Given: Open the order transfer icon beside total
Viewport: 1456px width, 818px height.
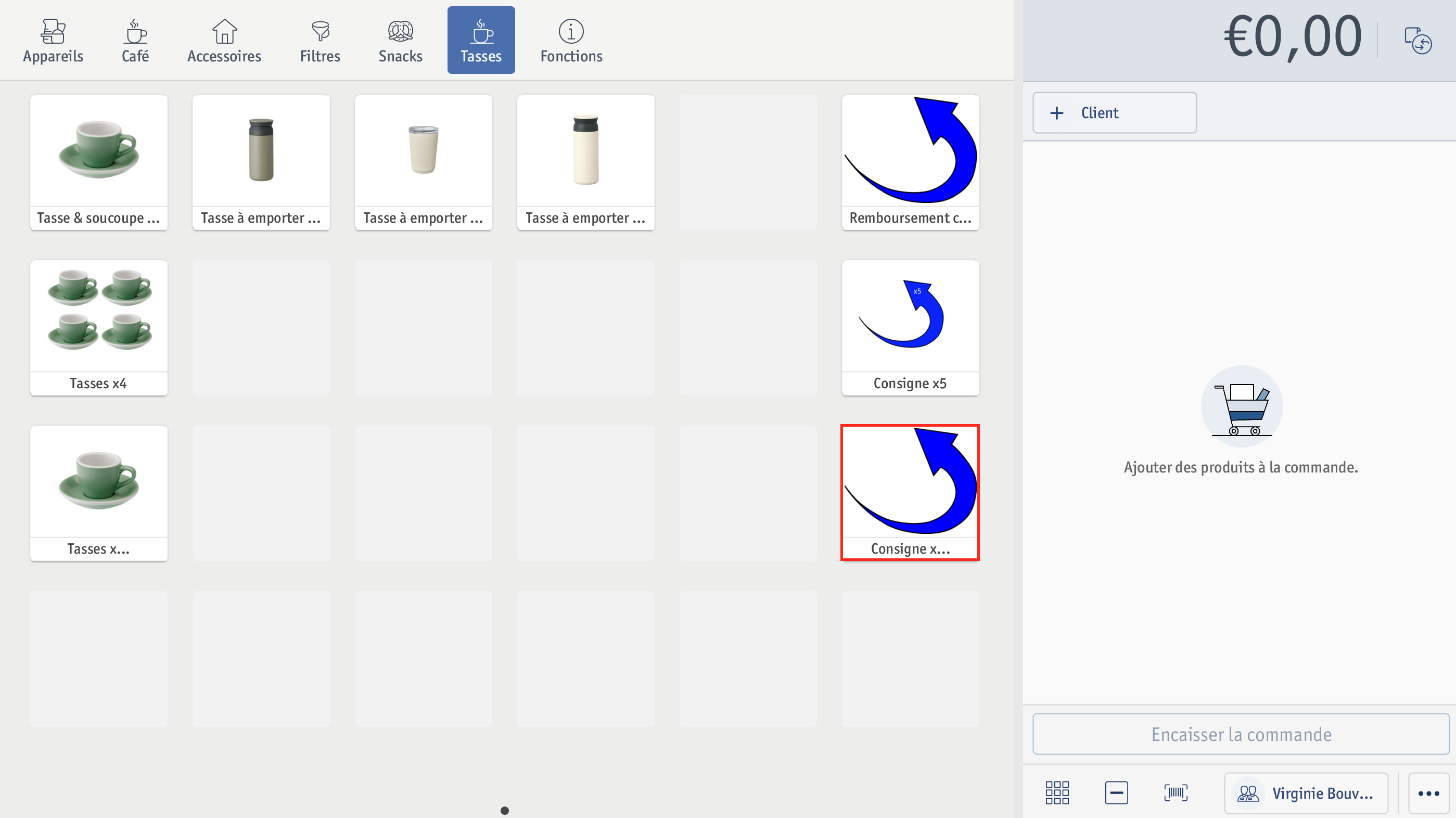Looking at the screenshot, I should point(1417,40).
